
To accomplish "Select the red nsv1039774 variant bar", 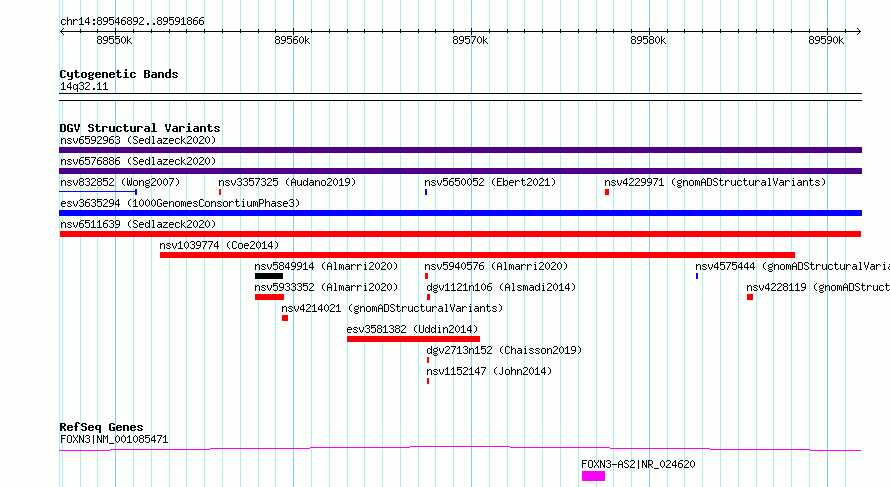I will (x=477, y=255).
